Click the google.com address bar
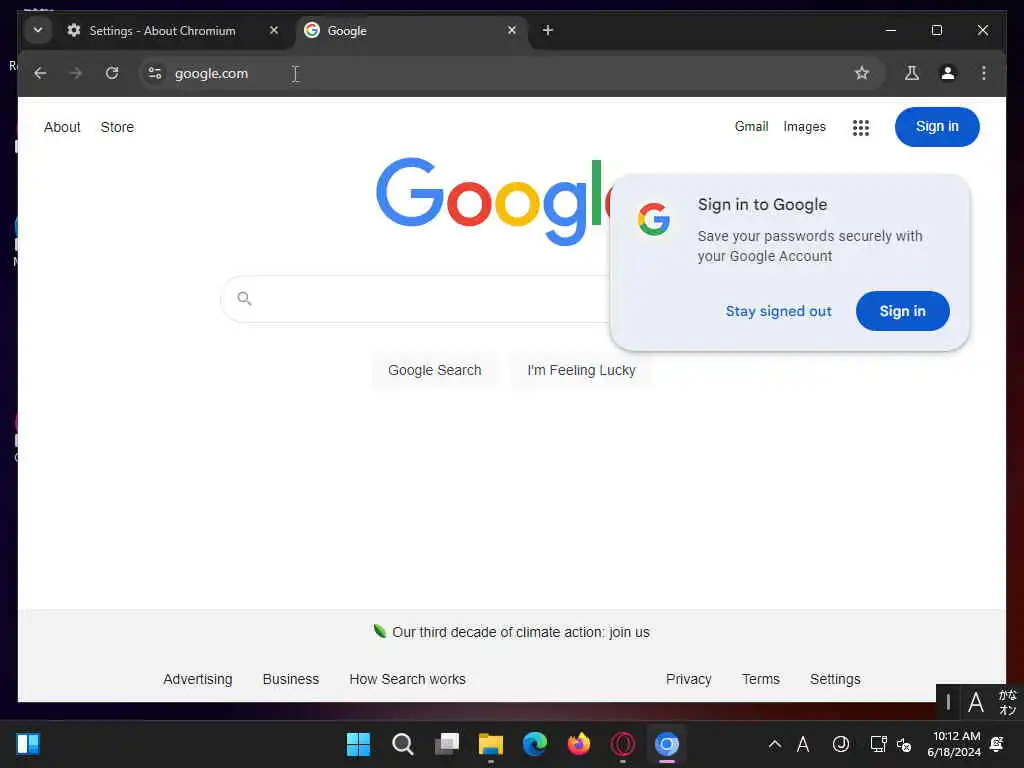1024x768 pixels. click(511, 73)
